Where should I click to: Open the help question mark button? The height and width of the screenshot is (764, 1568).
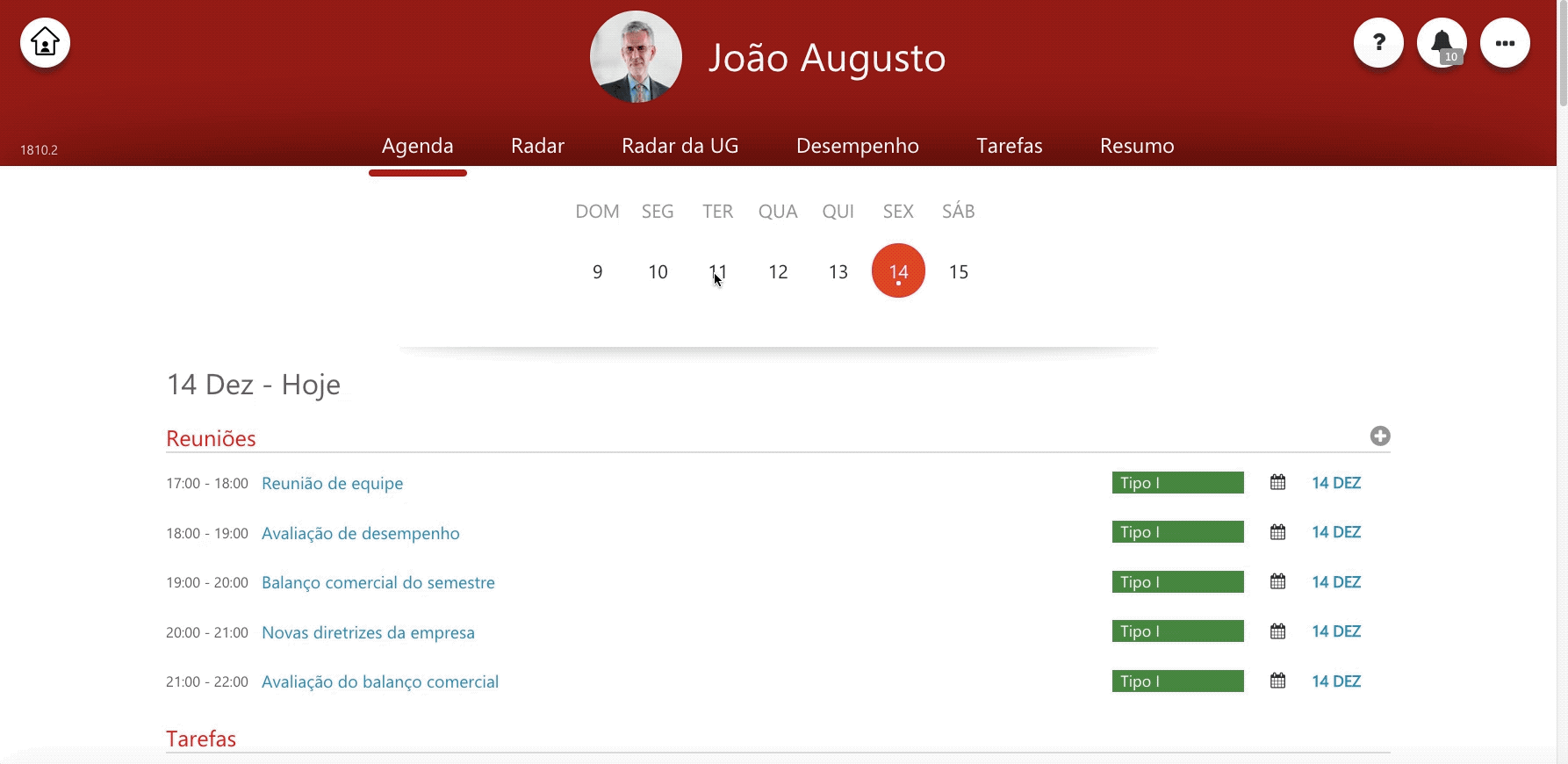(1378, 42)
